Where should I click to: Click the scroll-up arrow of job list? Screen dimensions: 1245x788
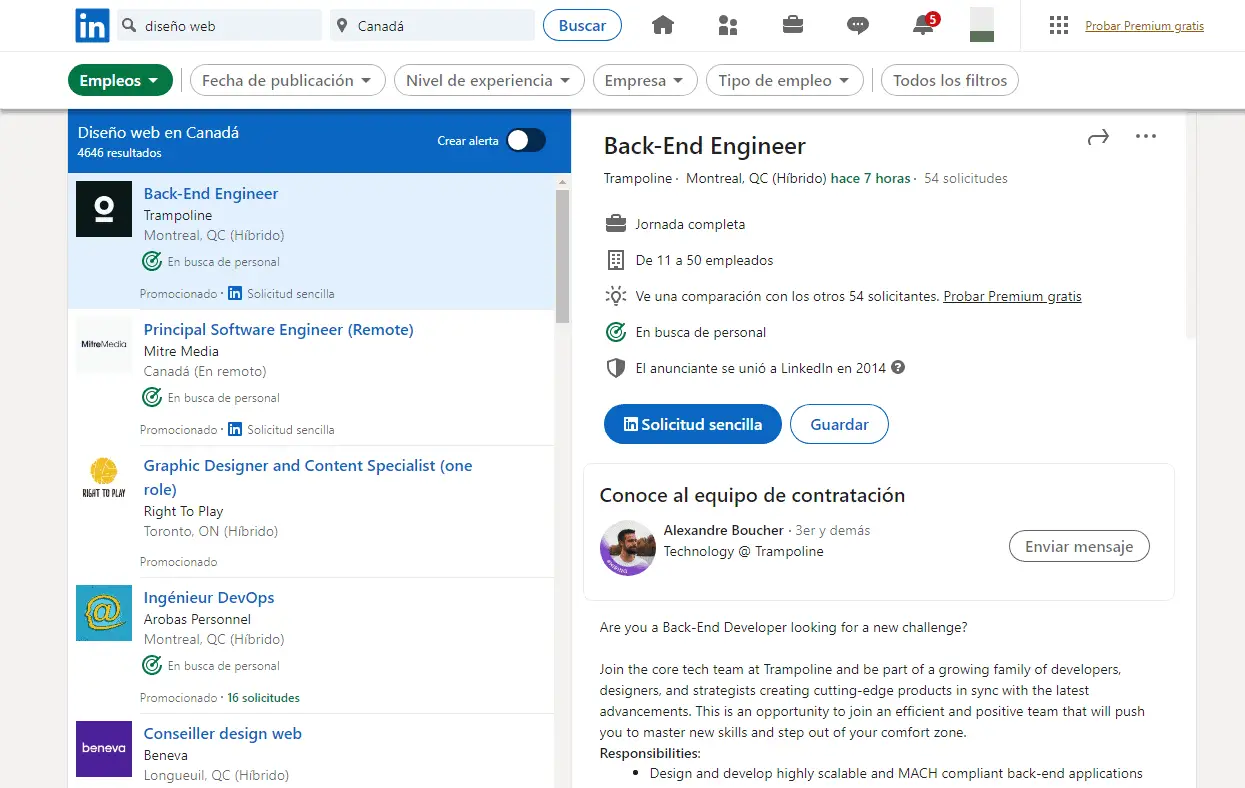click(562, 182)
